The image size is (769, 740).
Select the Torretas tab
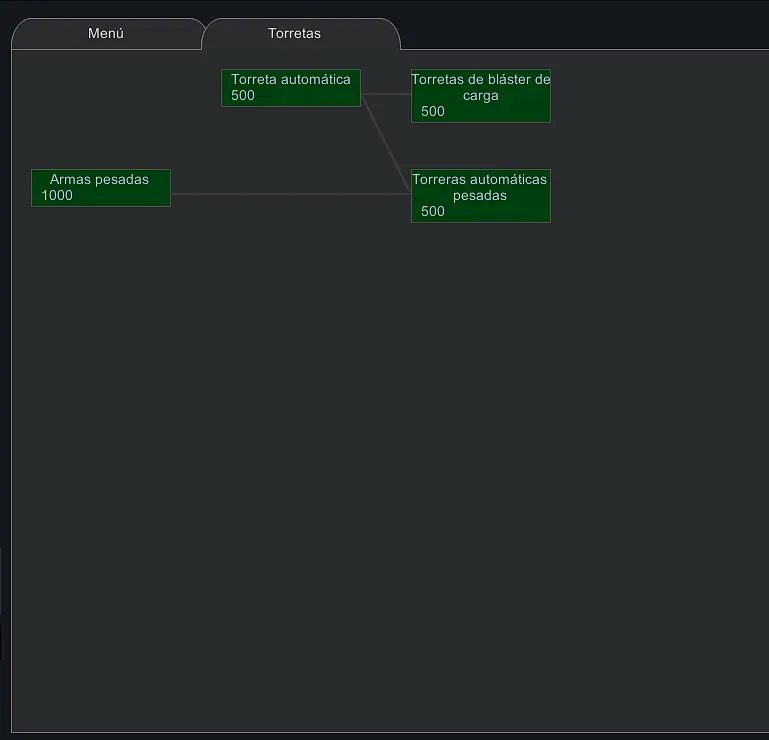point(295,34)
